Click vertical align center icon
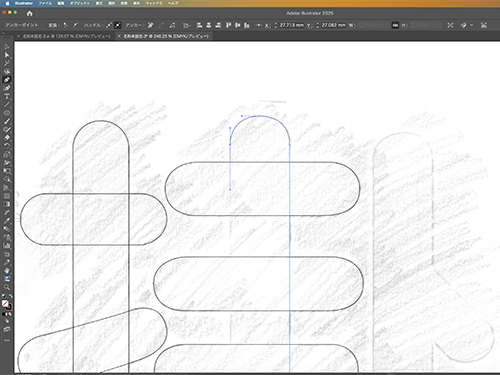The height and width of the screenshot is (375, 500). (x=237, y=25)
